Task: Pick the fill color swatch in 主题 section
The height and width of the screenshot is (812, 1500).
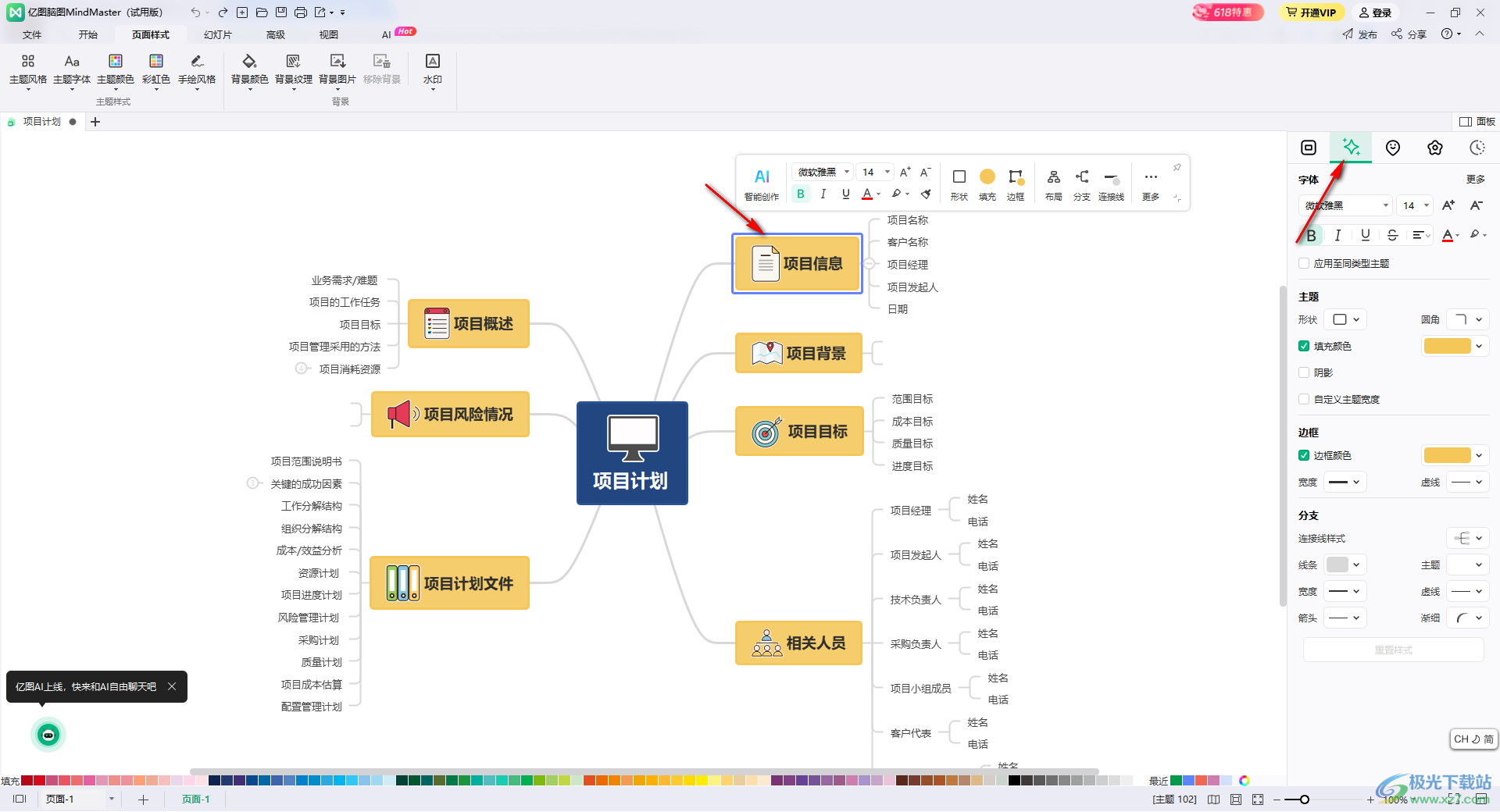Action: point(1448,346)
